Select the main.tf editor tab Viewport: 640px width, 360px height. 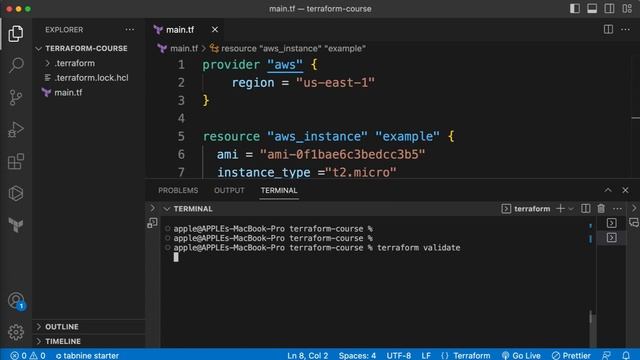coord(180,29)
